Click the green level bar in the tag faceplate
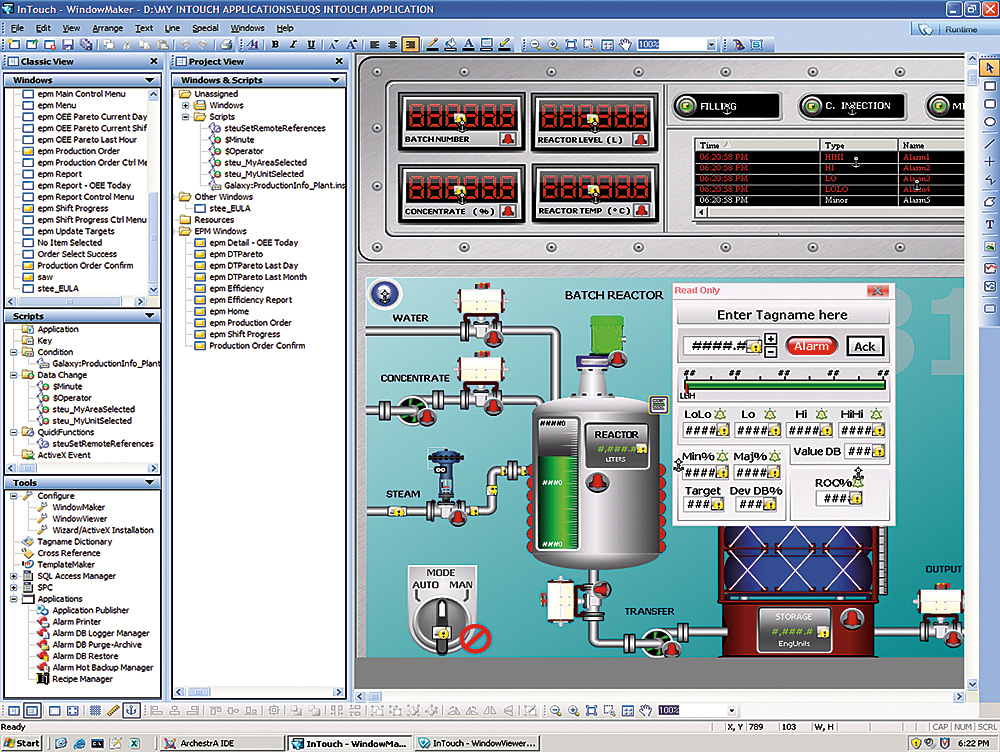The width and height of the screenshot is (1000, 752). tap(785, 383)
